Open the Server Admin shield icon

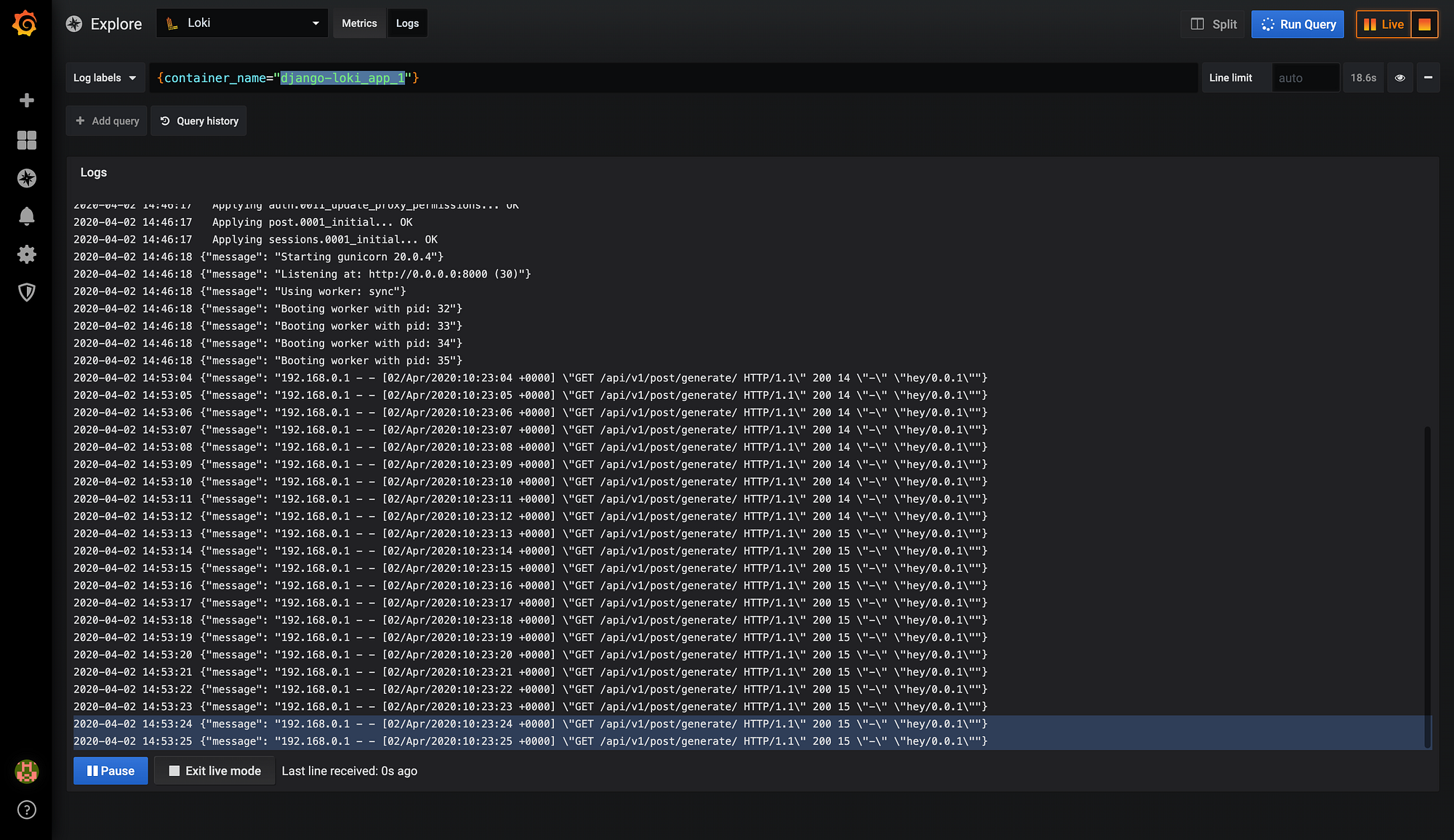[26, 293]
